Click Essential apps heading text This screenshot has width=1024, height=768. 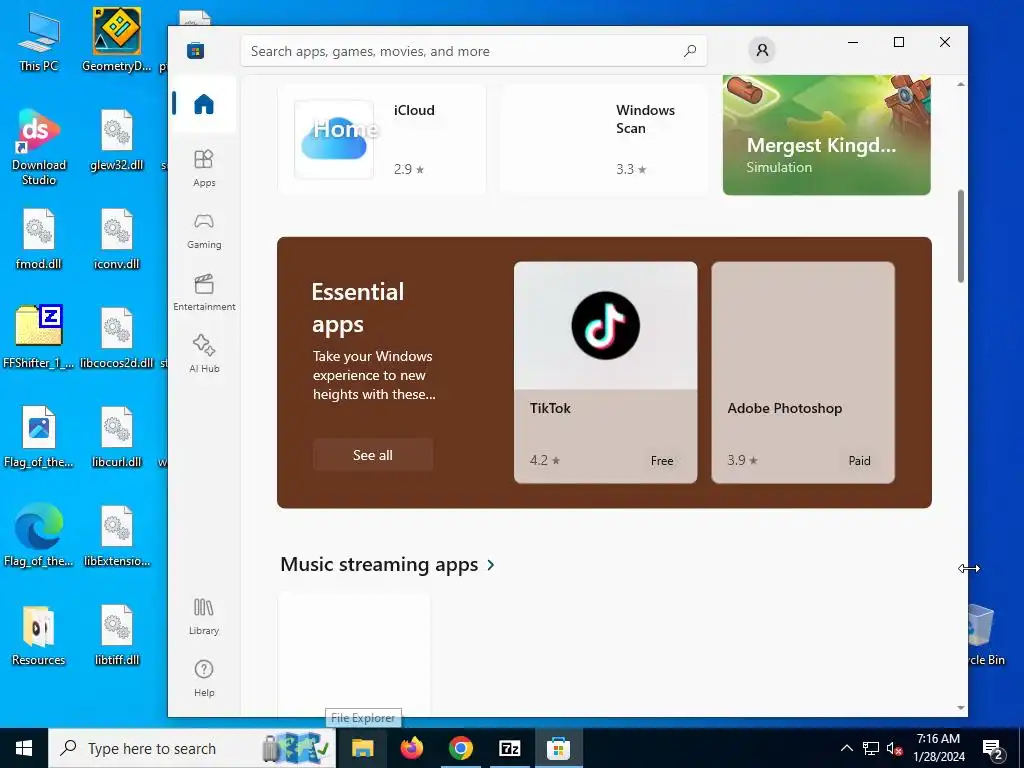click(x=358, y=308)
